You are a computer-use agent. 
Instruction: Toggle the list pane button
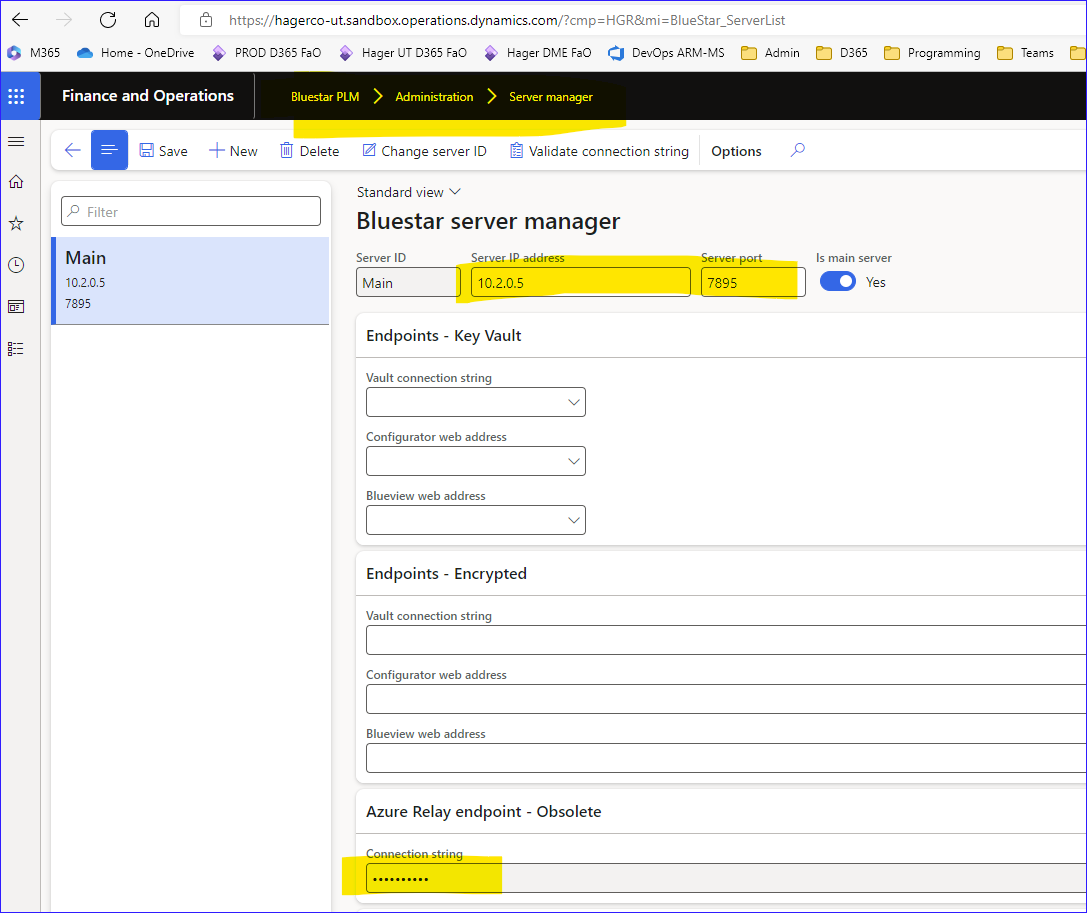pos(110,150)
